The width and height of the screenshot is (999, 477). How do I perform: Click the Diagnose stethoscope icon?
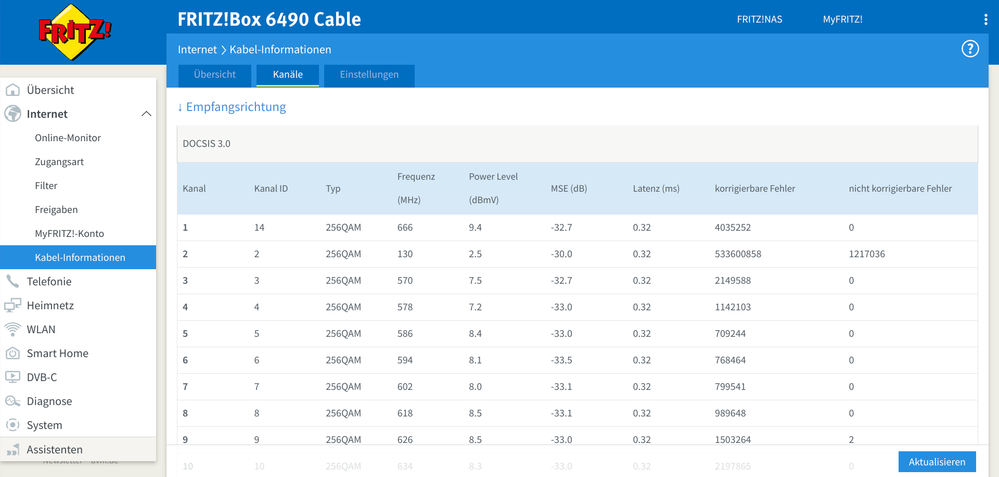click(x=13, y=401)
